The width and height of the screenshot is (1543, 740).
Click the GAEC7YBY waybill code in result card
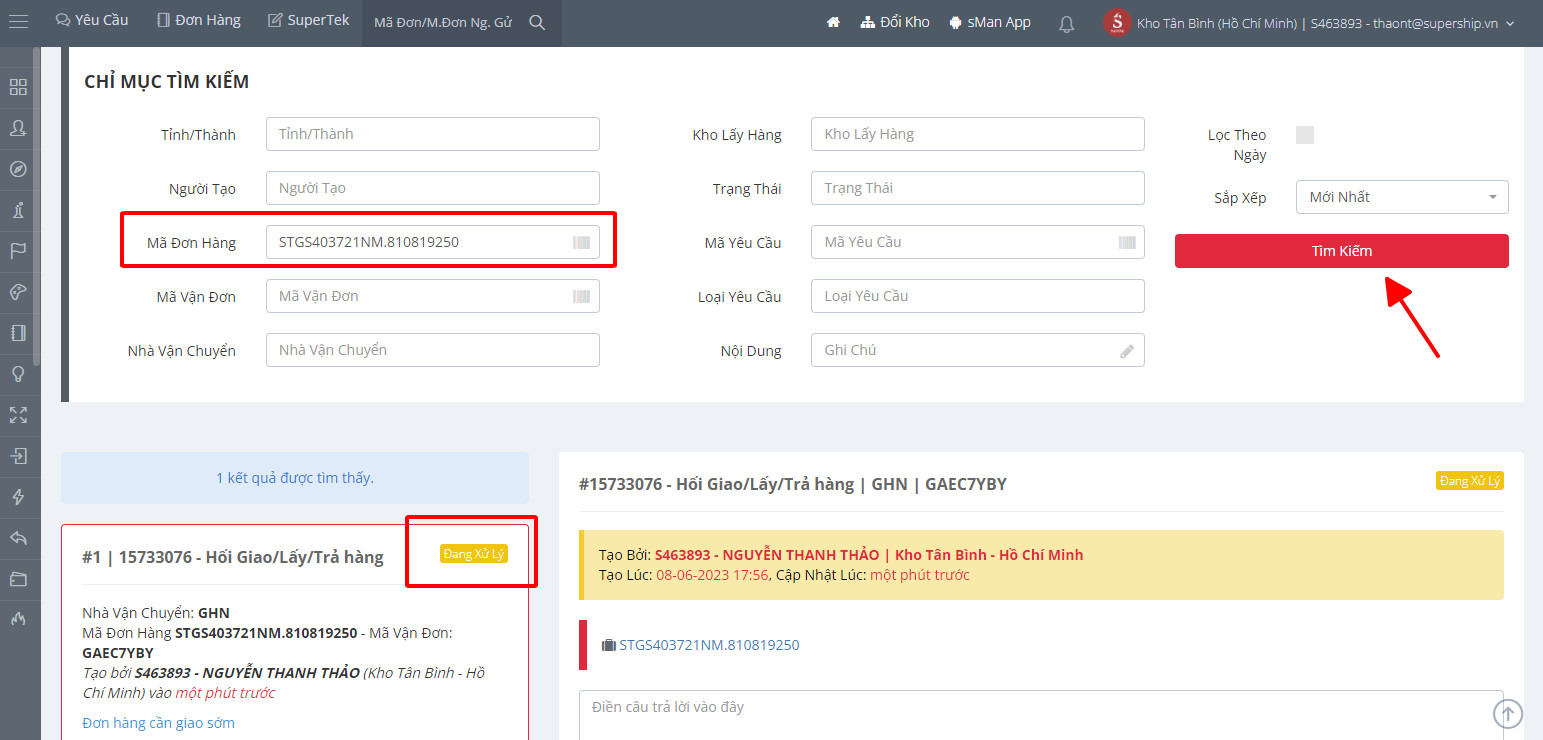118,653
